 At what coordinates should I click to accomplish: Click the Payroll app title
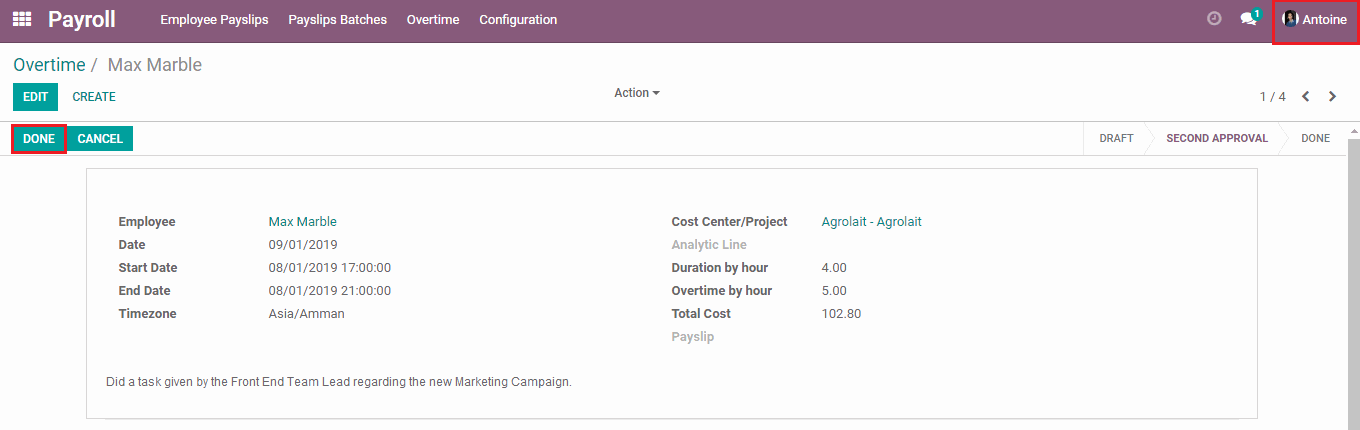point(82,19)
